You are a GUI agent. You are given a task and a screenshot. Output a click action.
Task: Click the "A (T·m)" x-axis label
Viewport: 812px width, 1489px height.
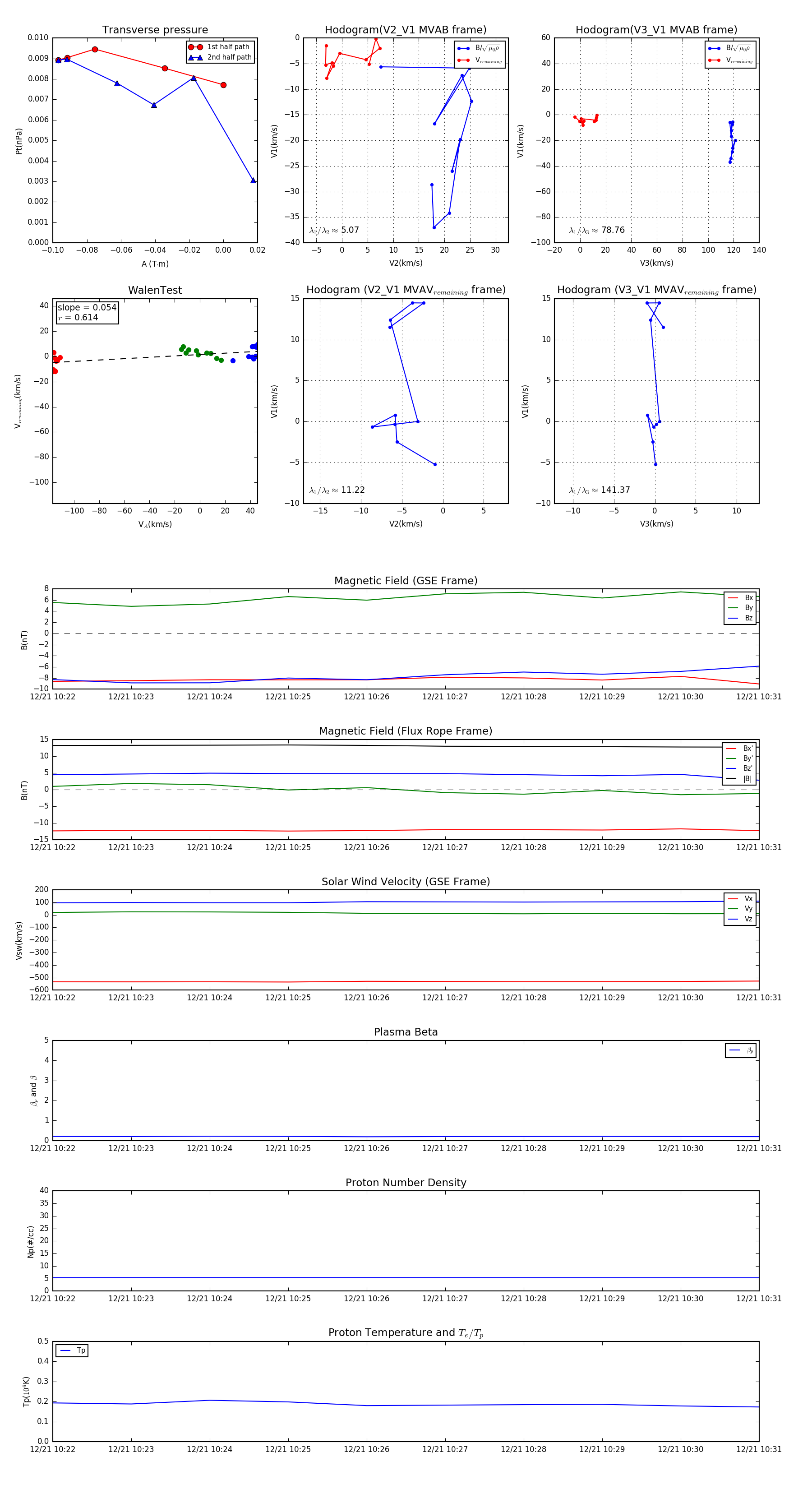(155, 264)
